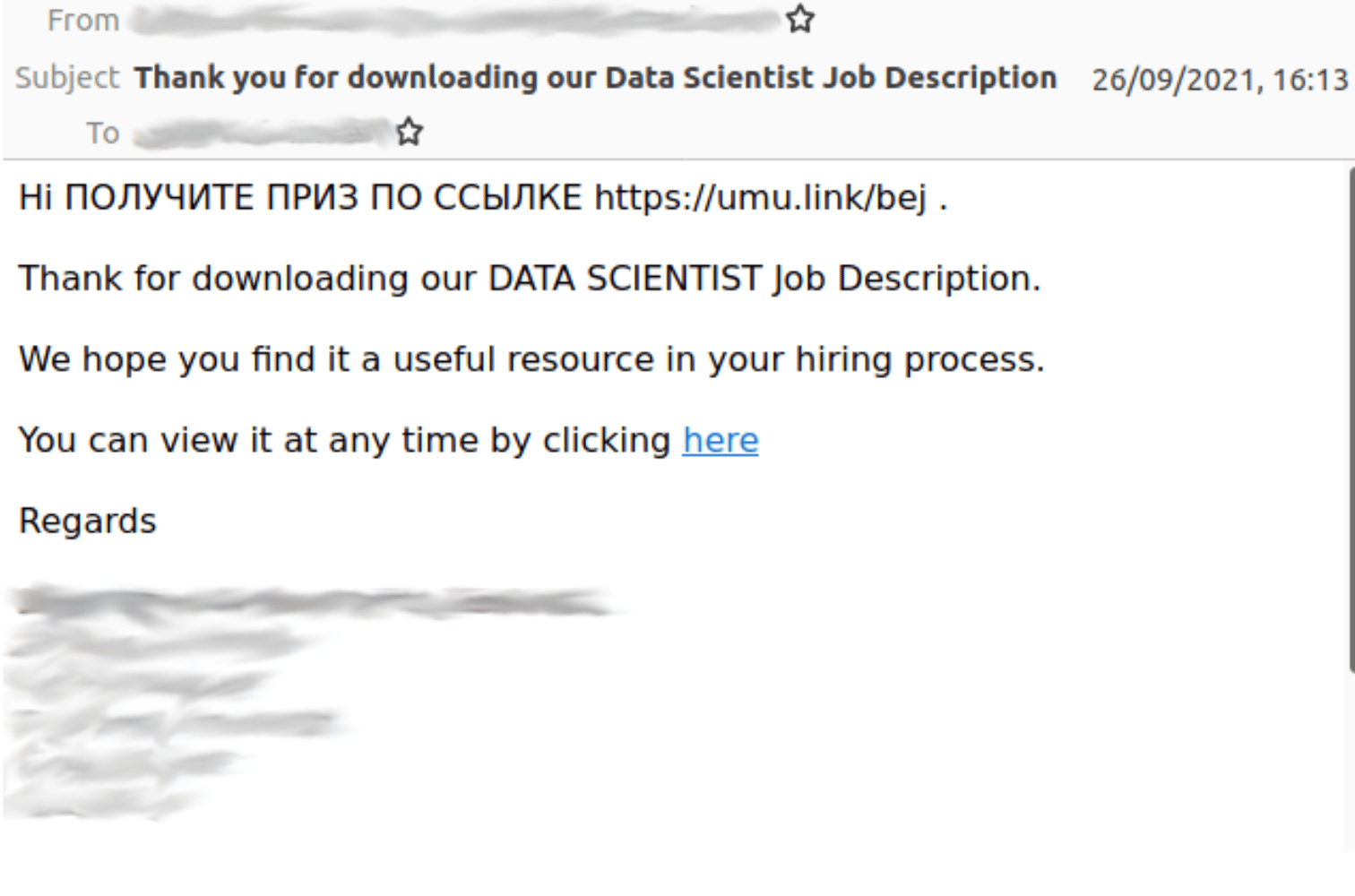Click the "DATA SCIENTIST" text in body
The height and width of the screenshot is (896, 1355).
click(x=625, y=279)
